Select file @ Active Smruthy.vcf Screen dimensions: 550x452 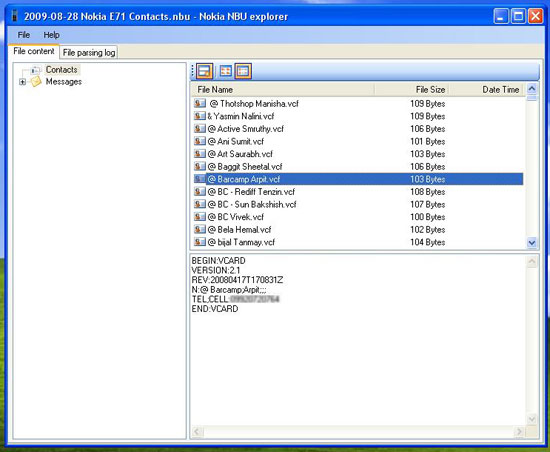tap(246, 129)
